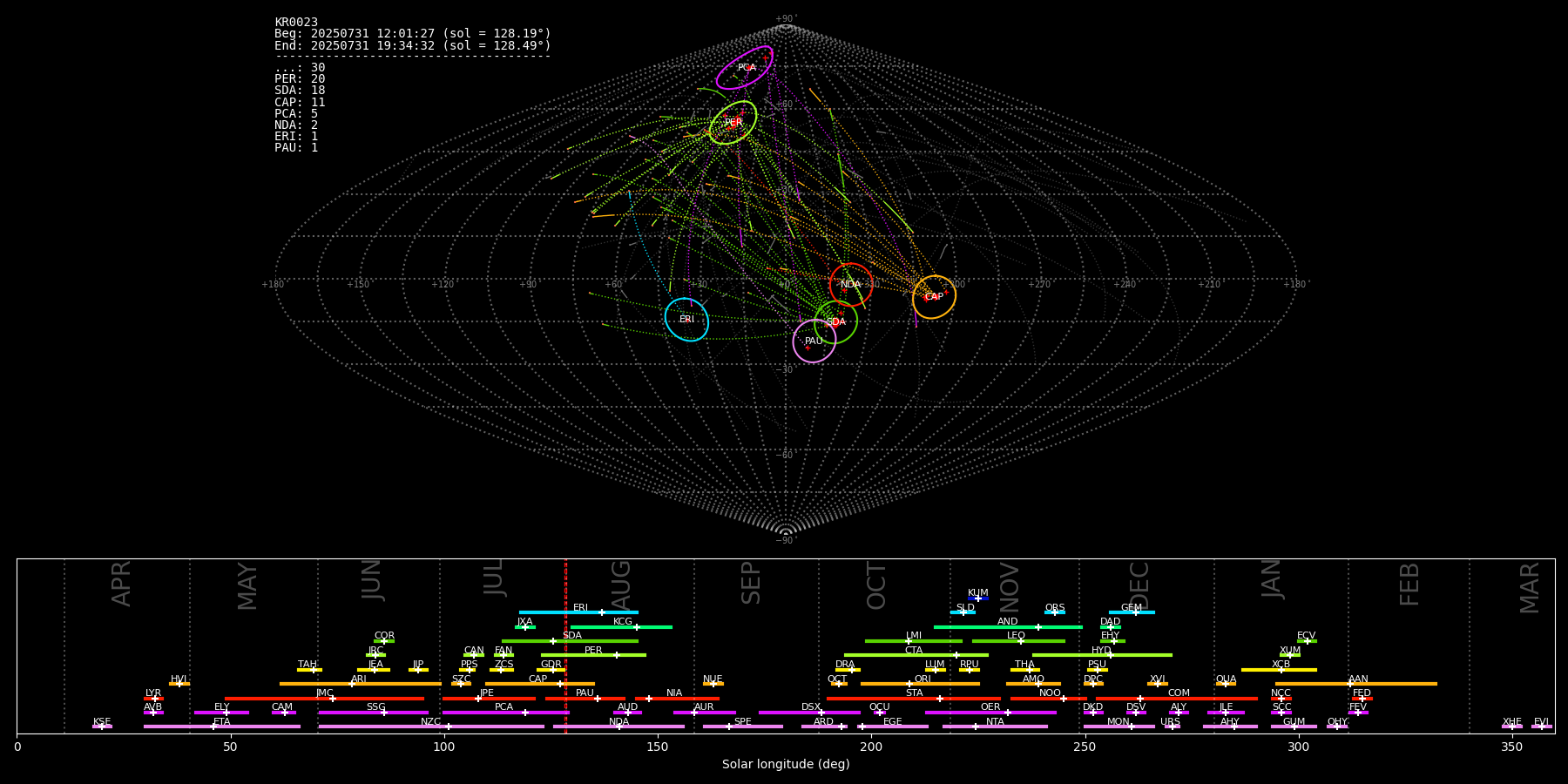Click the XHE shower bar in the timeline

click(1512, 727)
